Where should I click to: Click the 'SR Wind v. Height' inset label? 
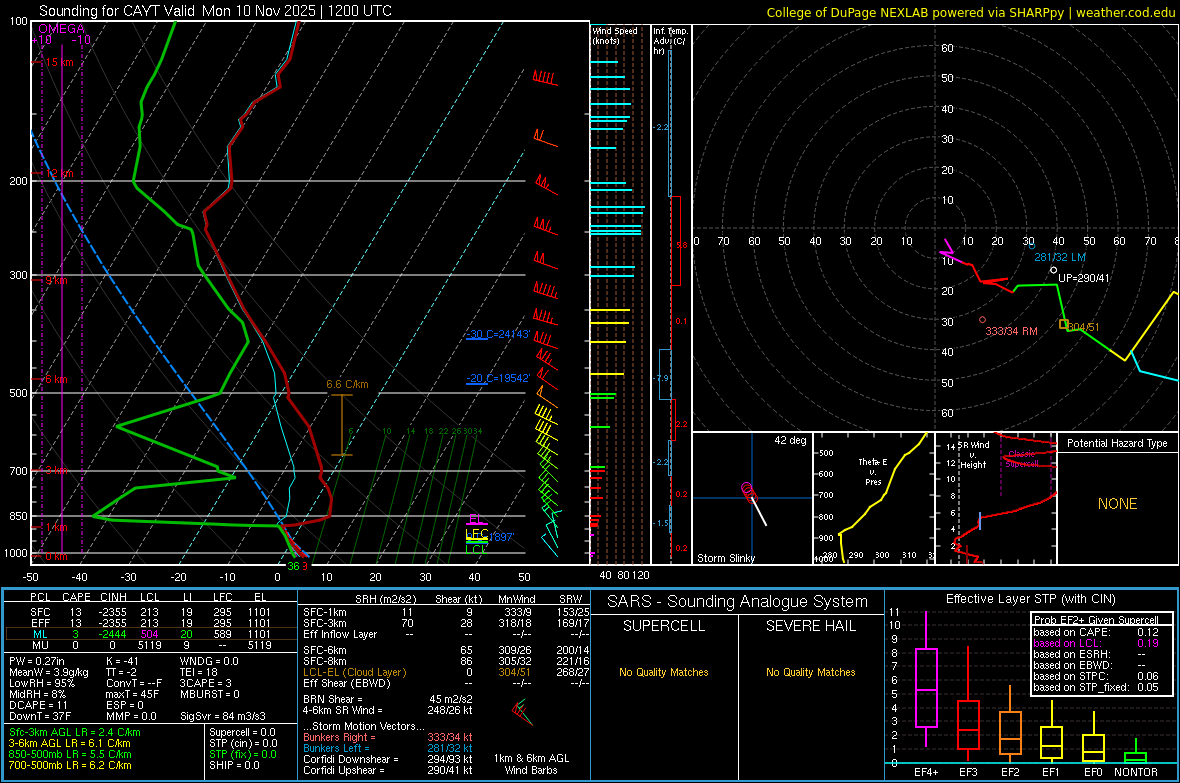pos(974,455)
